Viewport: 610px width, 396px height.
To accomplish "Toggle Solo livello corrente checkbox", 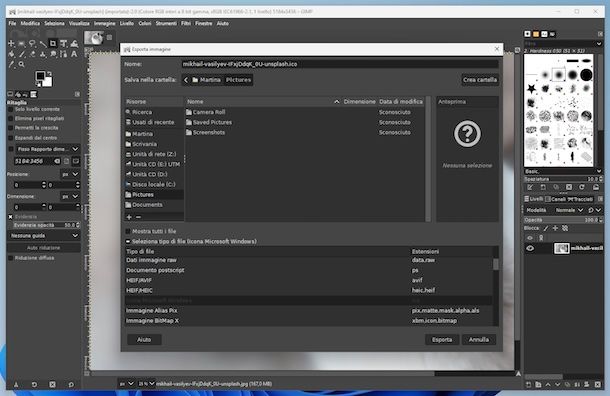I will click(x=11, y=110).
